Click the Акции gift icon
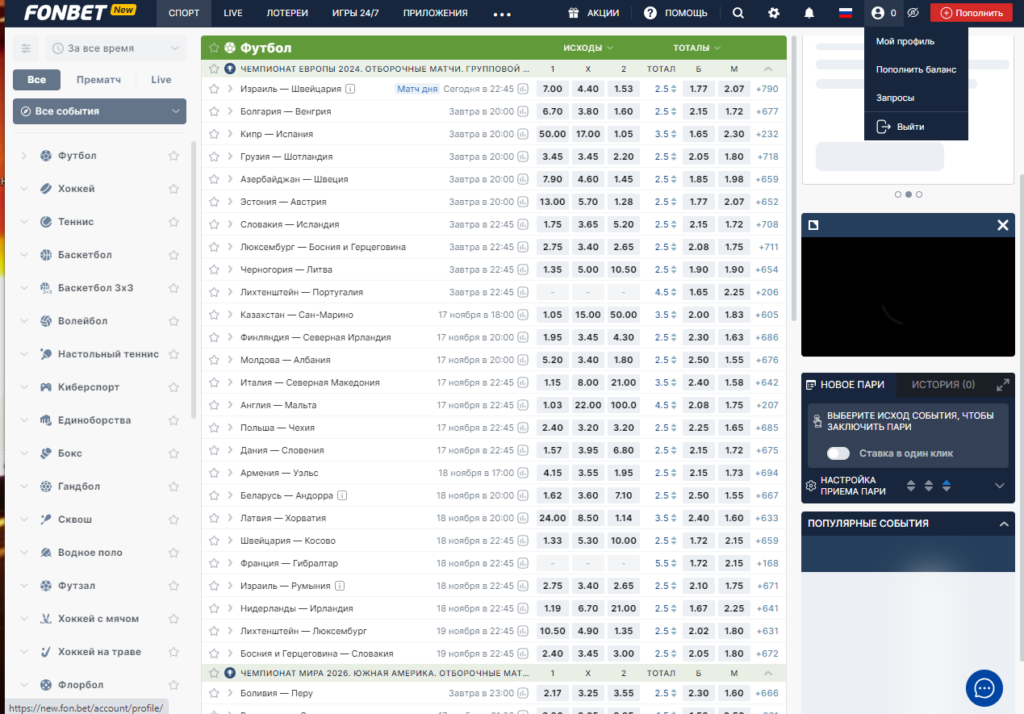Screen dimensions: 1024x714 [x=573, y=13]
